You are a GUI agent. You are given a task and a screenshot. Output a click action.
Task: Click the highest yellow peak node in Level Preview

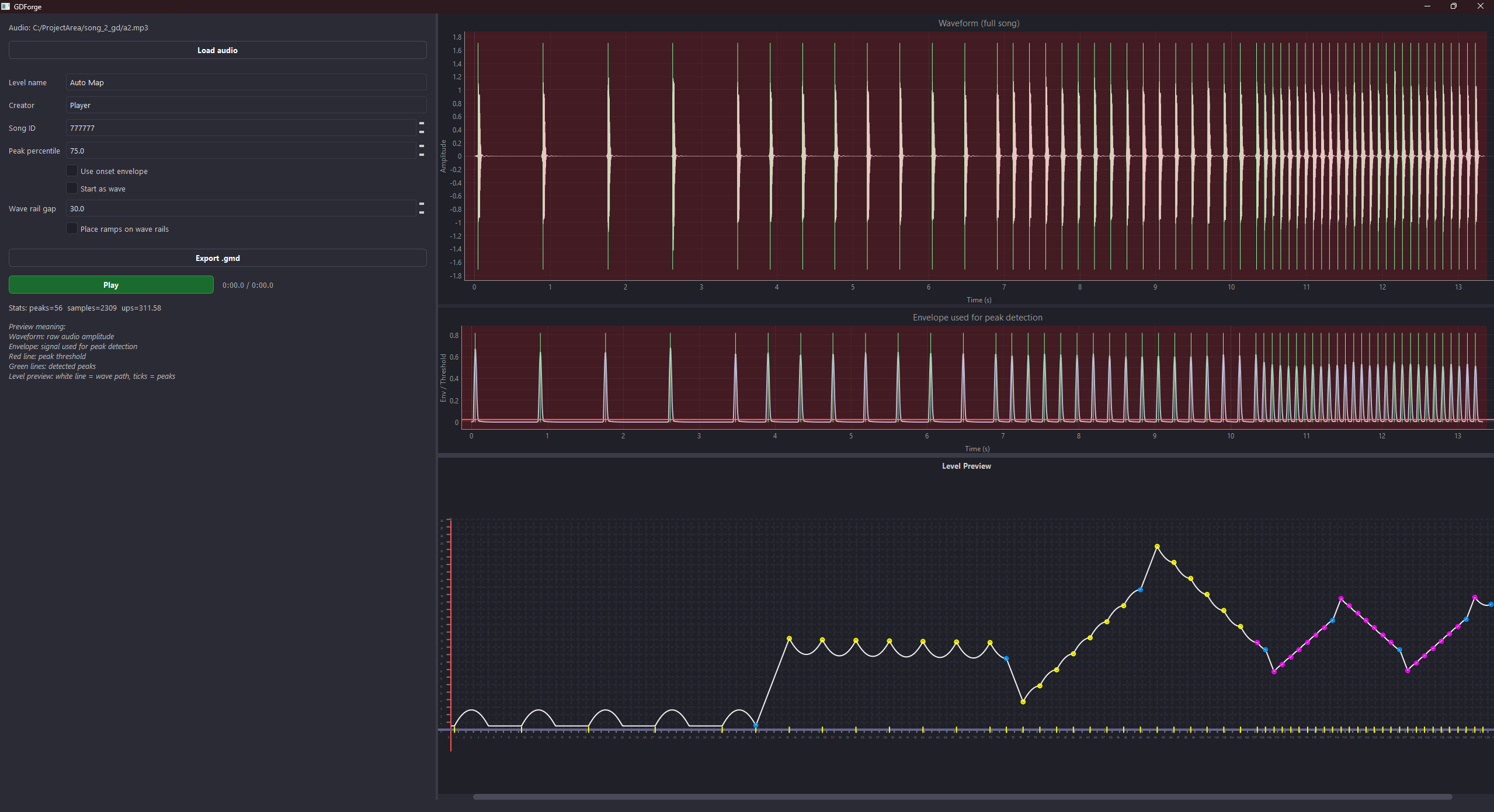pyautogui.click(x=1157, y=546)
